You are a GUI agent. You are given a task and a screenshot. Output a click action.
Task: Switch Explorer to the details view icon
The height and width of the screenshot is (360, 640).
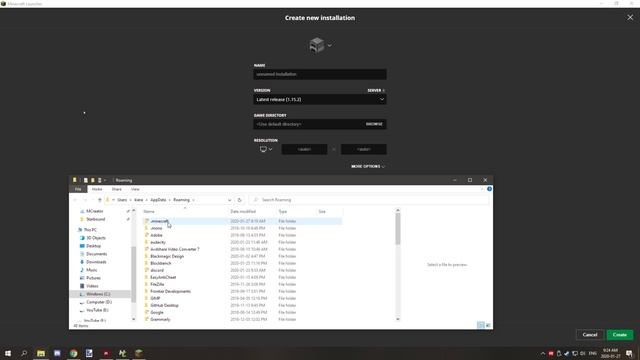pos(480,325)
